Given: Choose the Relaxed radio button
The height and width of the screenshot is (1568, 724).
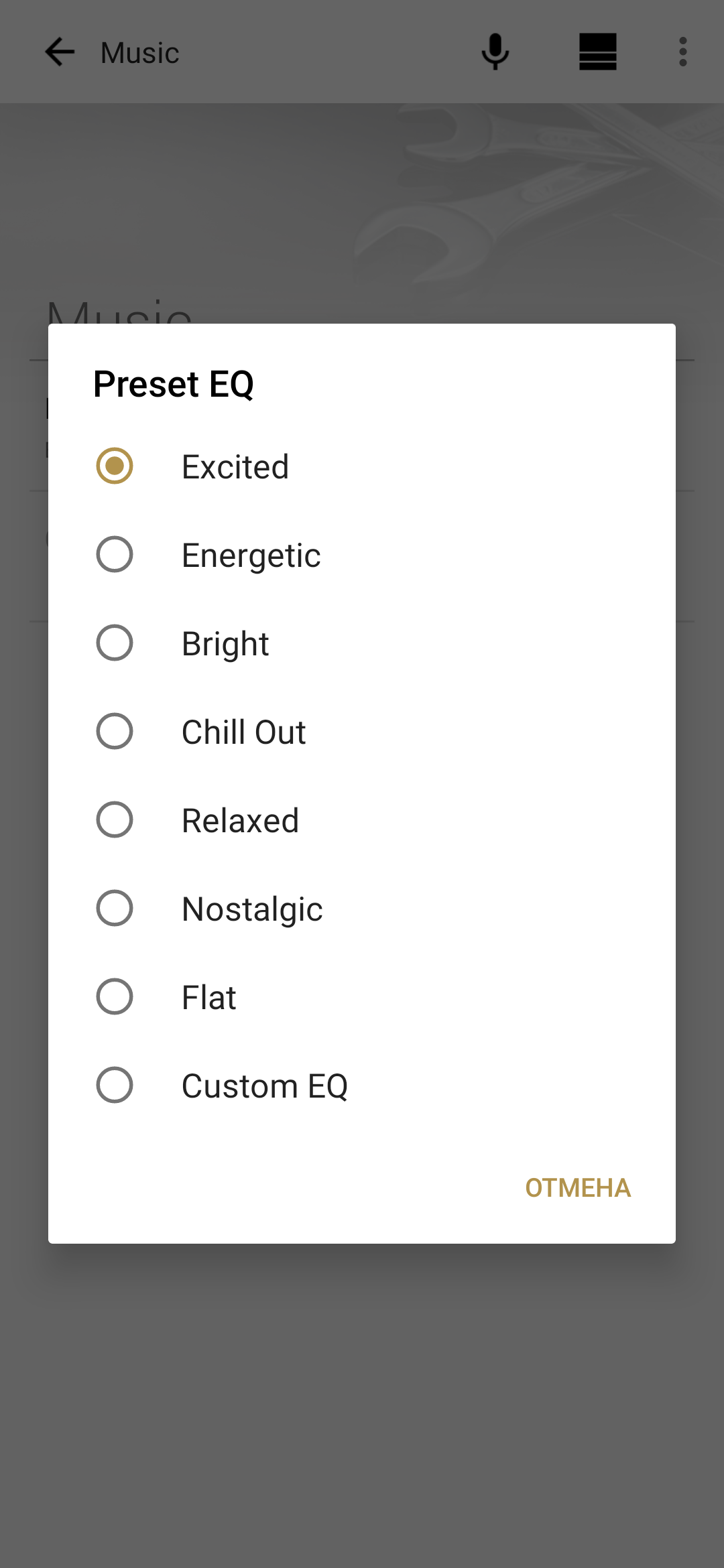Looking at the screenshot, I should [x=115, y=820].
